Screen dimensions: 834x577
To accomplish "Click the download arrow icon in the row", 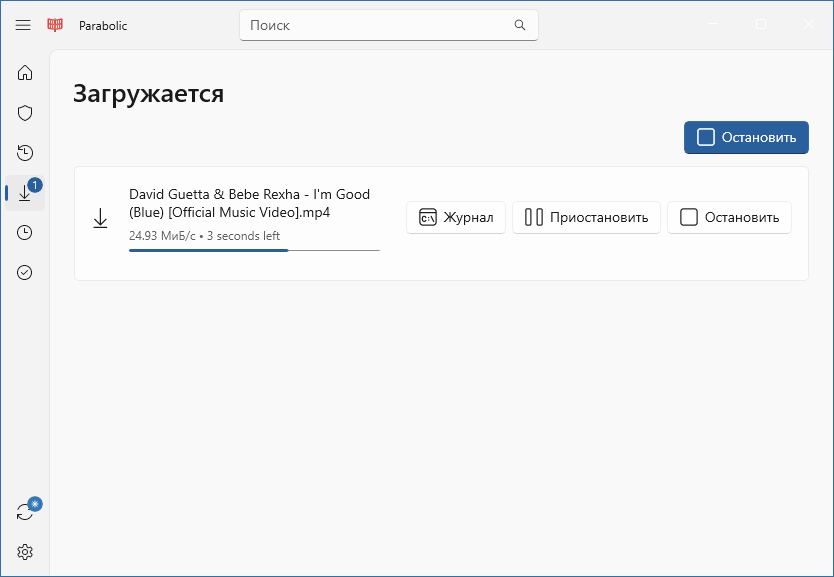I will (100, 218).
